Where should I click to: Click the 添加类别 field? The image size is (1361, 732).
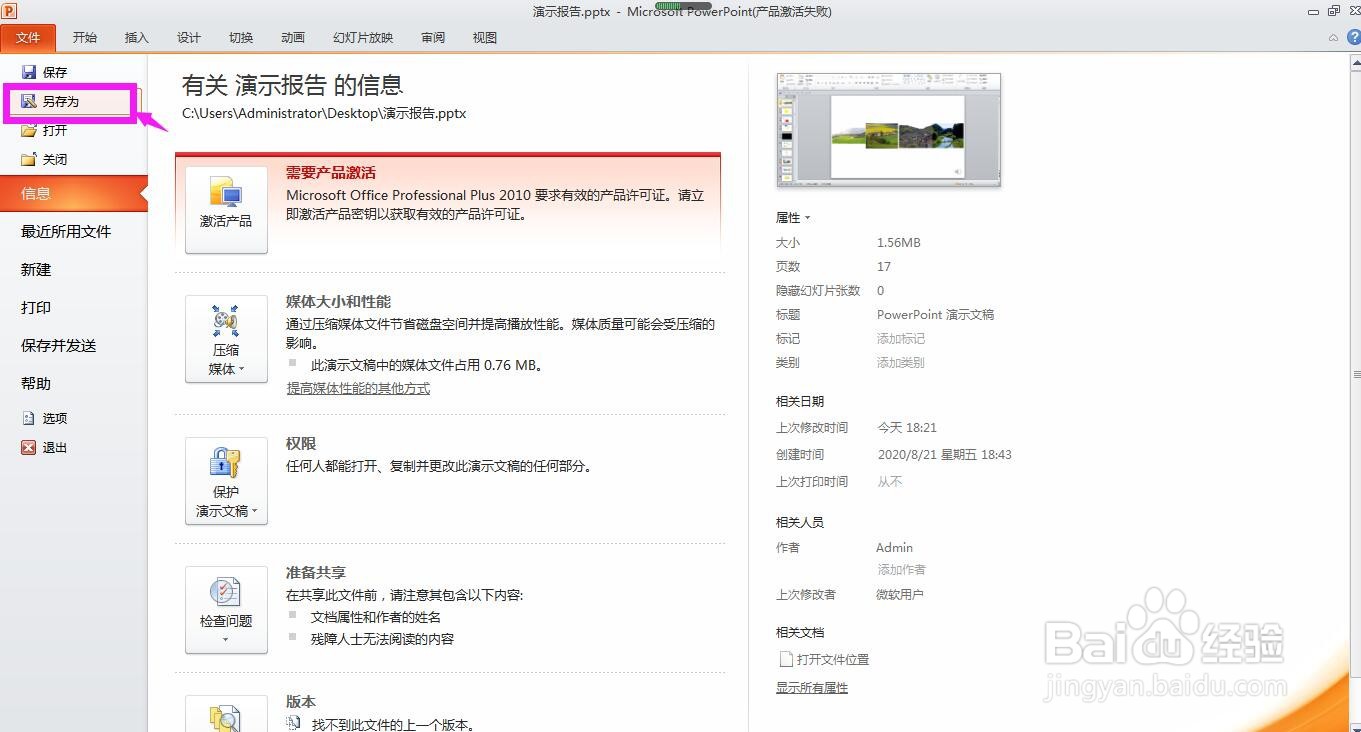coord(901,363)
